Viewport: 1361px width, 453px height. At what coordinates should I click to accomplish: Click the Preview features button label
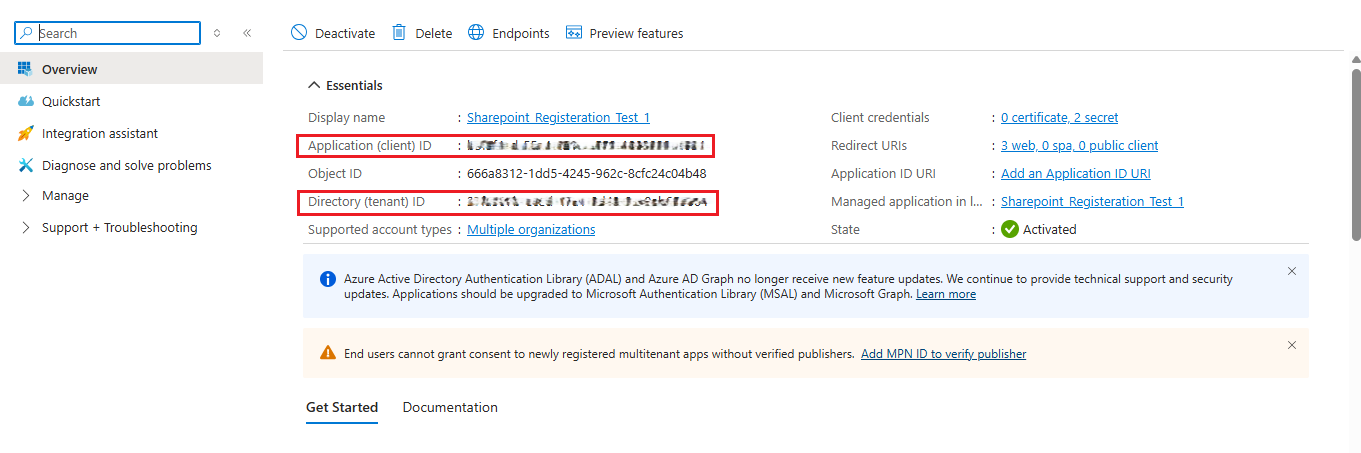pyautogui.click(x=637, y=33)
